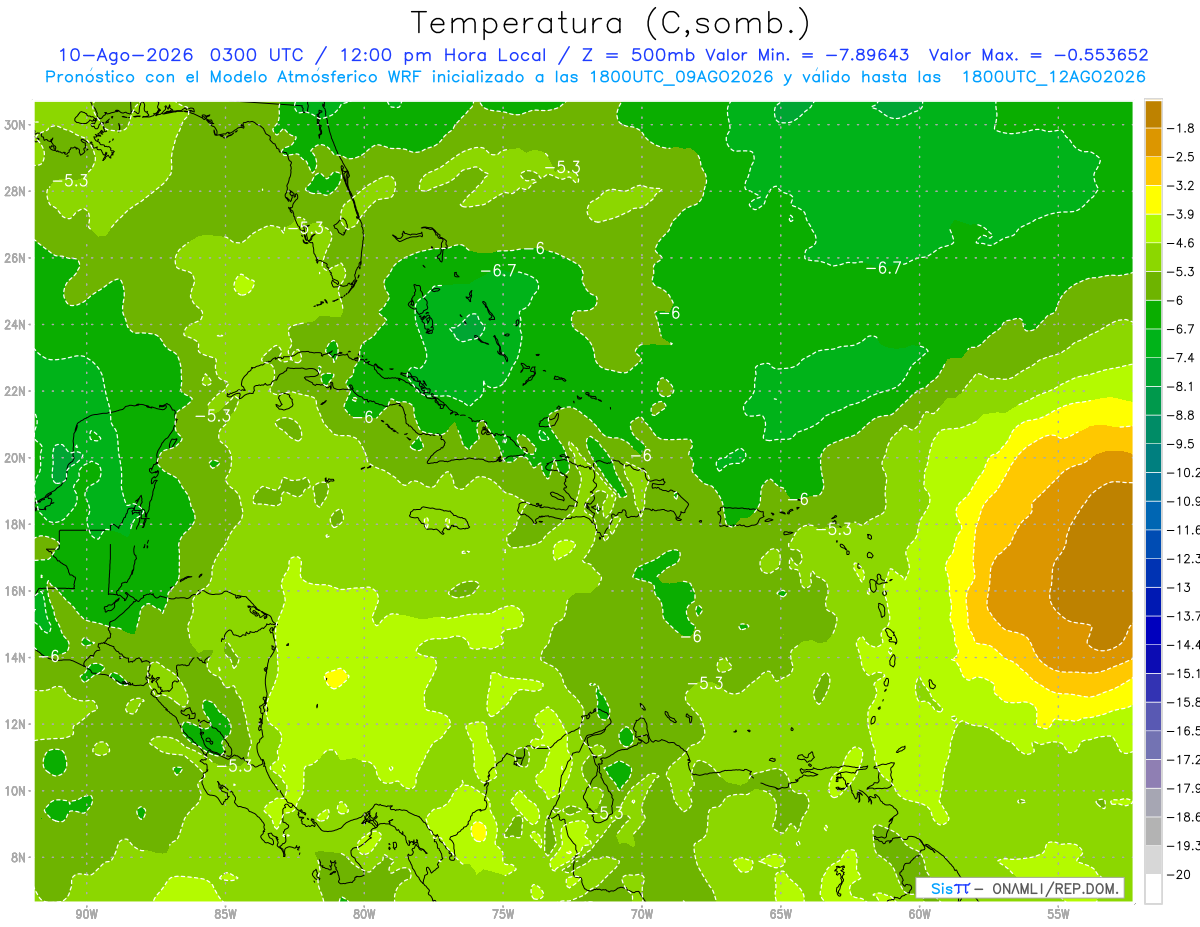The width and height of the screenshot is (1200, 927).
Task: Click the "16N" latitude label
Action: click(x=17, y=591)
